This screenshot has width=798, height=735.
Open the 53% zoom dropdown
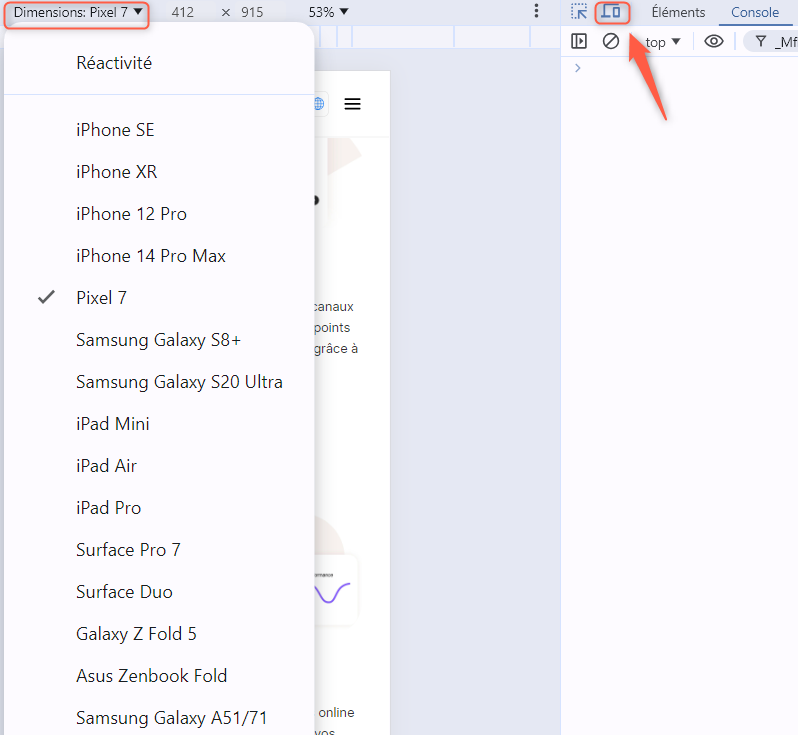(328, 12)
